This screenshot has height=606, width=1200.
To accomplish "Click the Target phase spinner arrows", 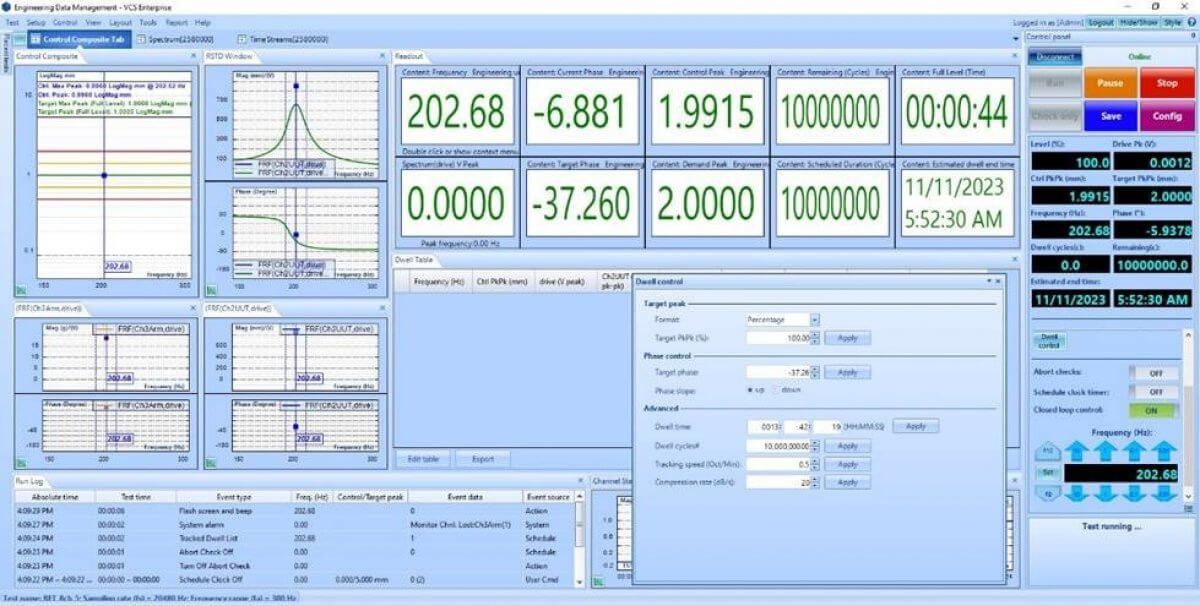I will click(815, 372).
